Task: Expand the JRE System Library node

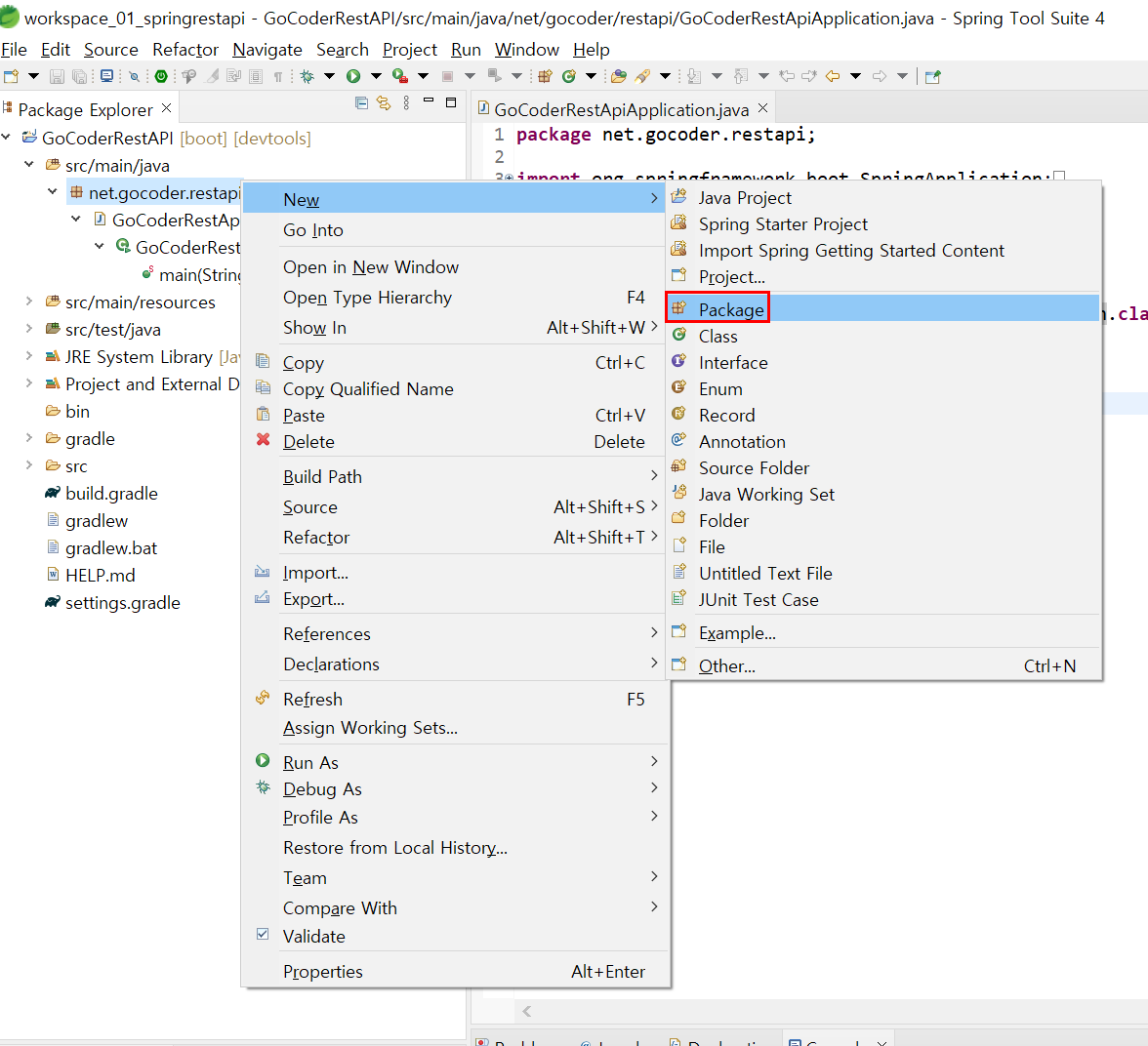Action: point(29,356)
